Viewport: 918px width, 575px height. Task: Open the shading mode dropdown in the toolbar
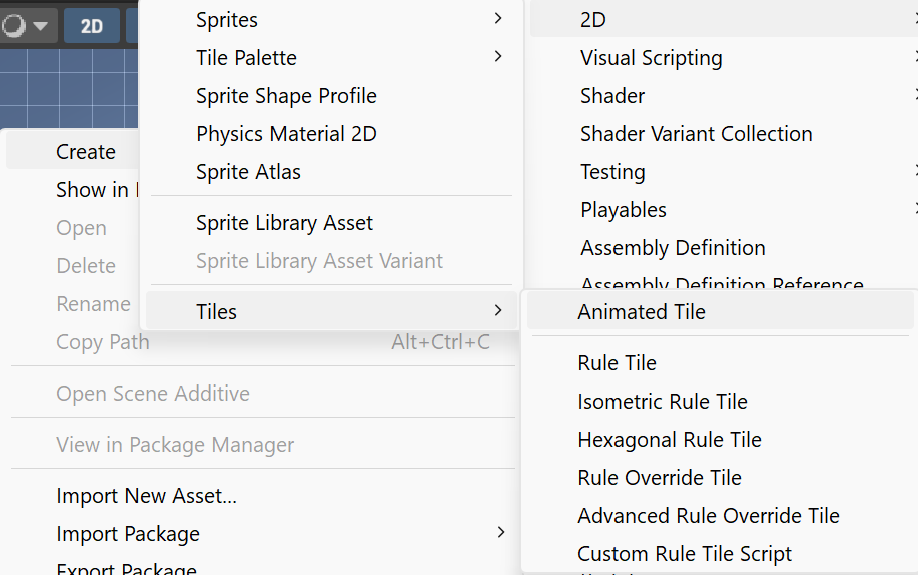pyautogui.click(x=25, y=26)
